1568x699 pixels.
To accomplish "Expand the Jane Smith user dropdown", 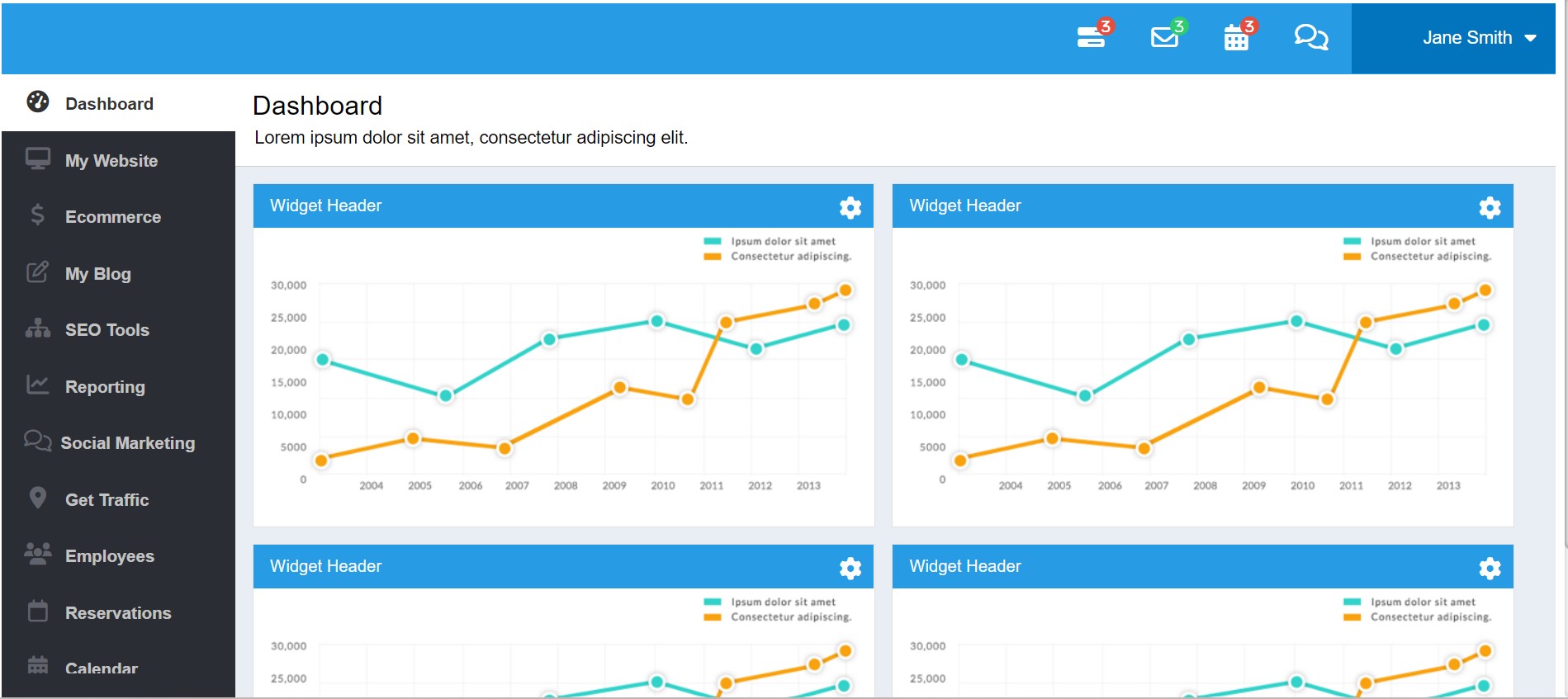I will 1453,38.
